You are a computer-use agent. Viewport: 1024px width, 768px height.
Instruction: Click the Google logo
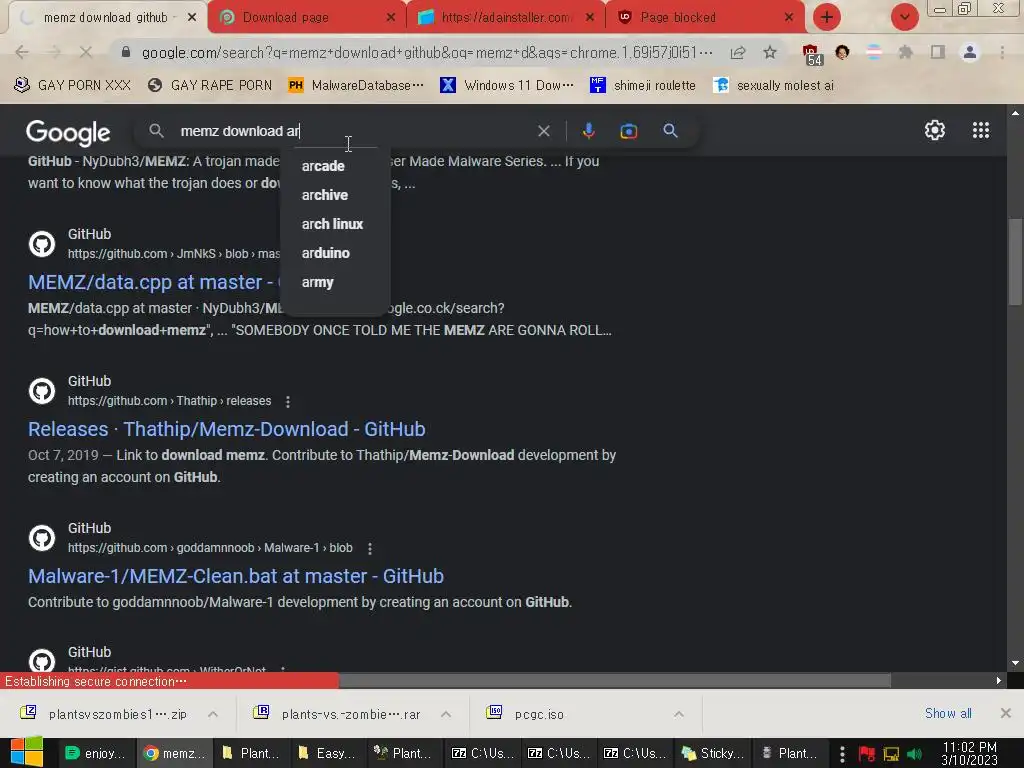(x=68, y=133)
